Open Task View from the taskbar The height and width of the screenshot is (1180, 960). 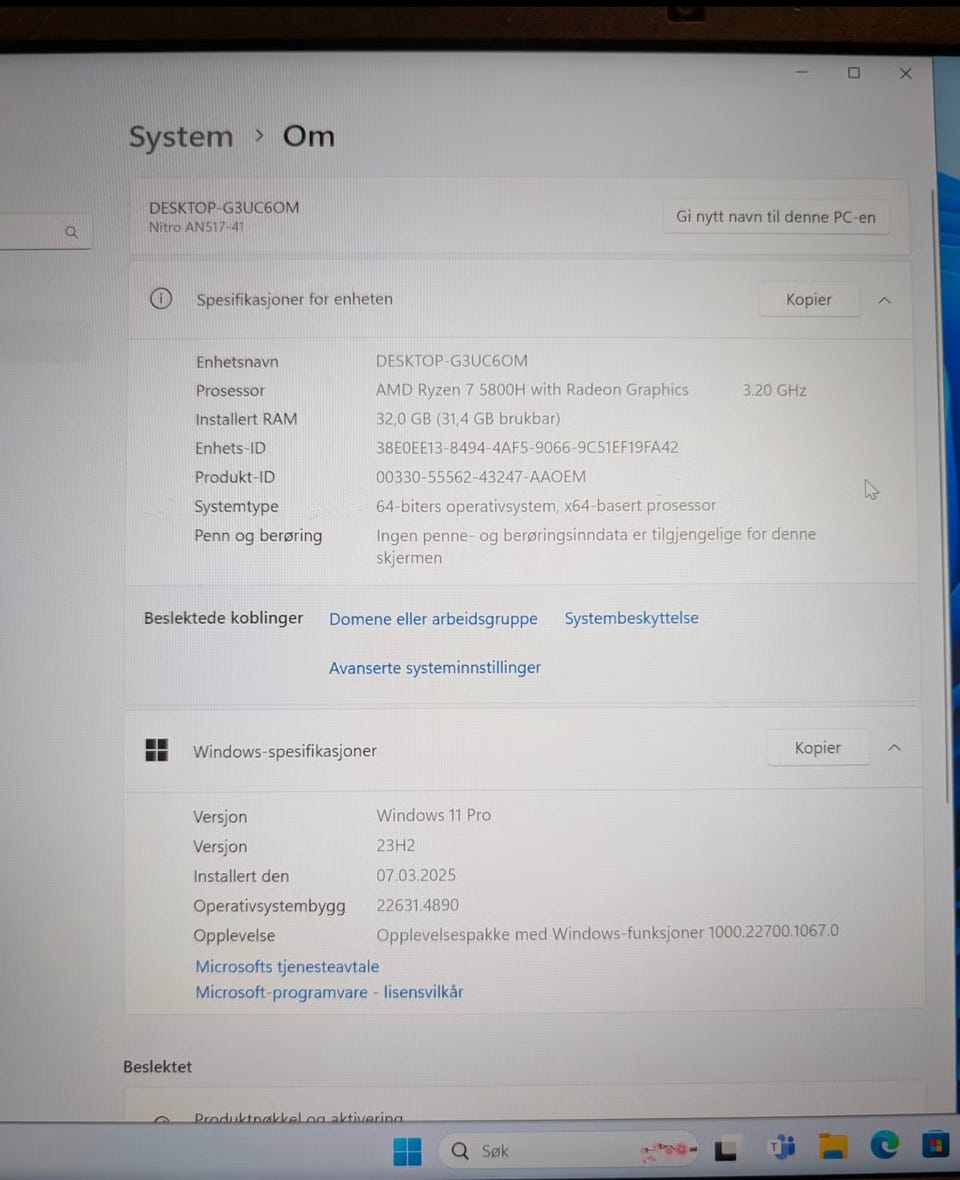coord(725,1149)
